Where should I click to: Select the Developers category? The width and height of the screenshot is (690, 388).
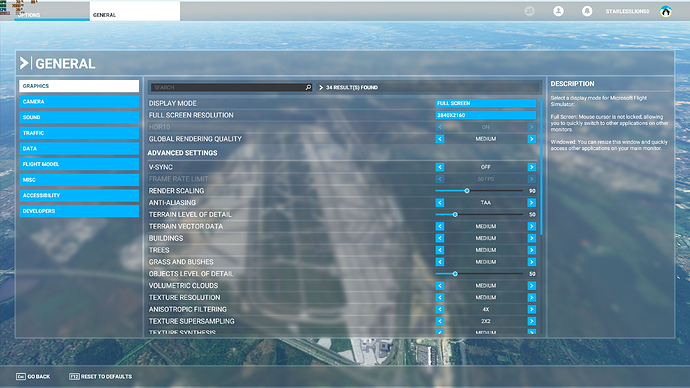[x=79, y=211]
